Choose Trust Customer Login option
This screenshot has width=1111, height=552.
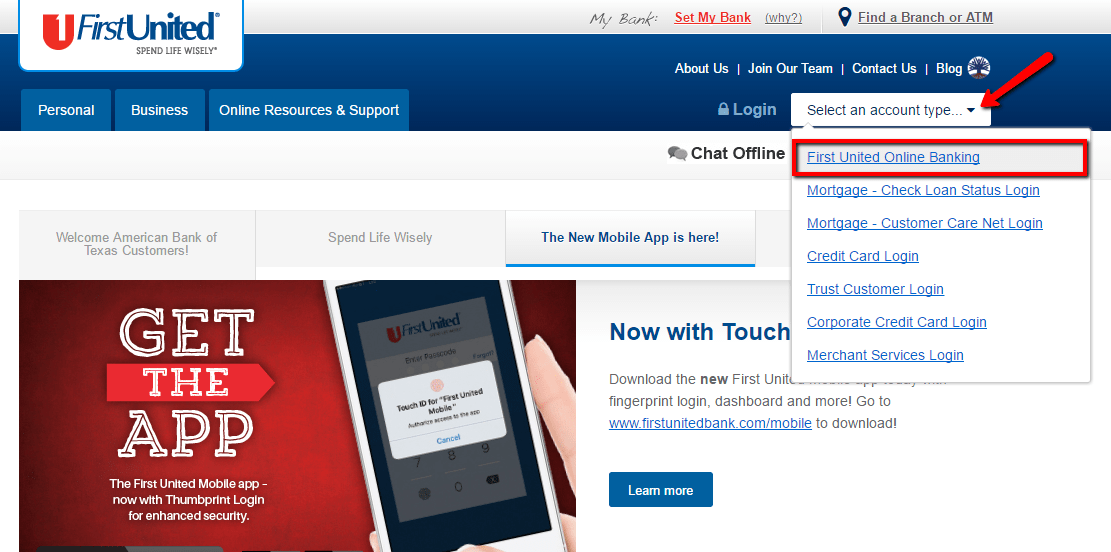coord(875,289)
